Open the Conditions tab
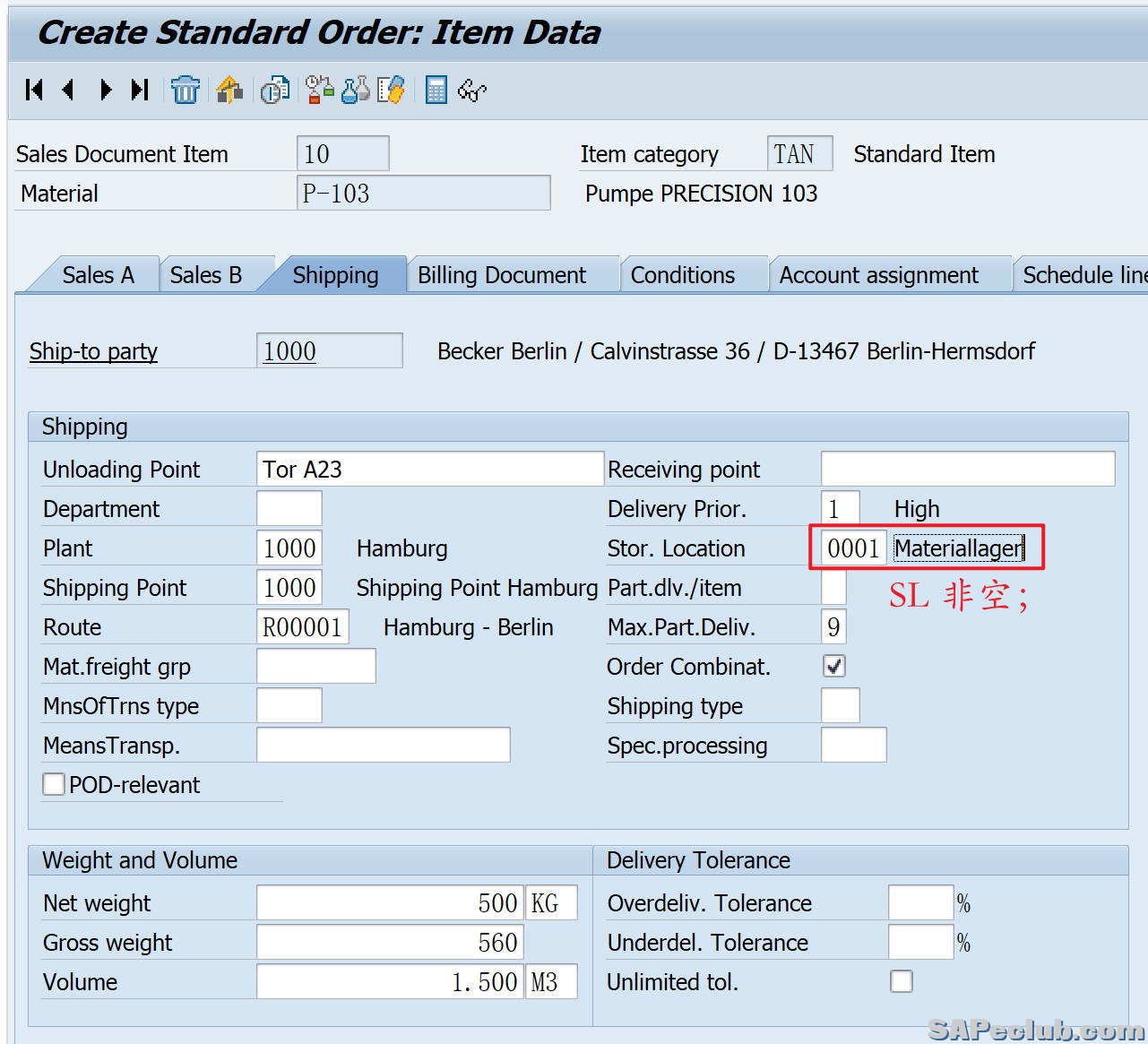The height and width of the screenshot is (1044, 1148). coord(682,275)
